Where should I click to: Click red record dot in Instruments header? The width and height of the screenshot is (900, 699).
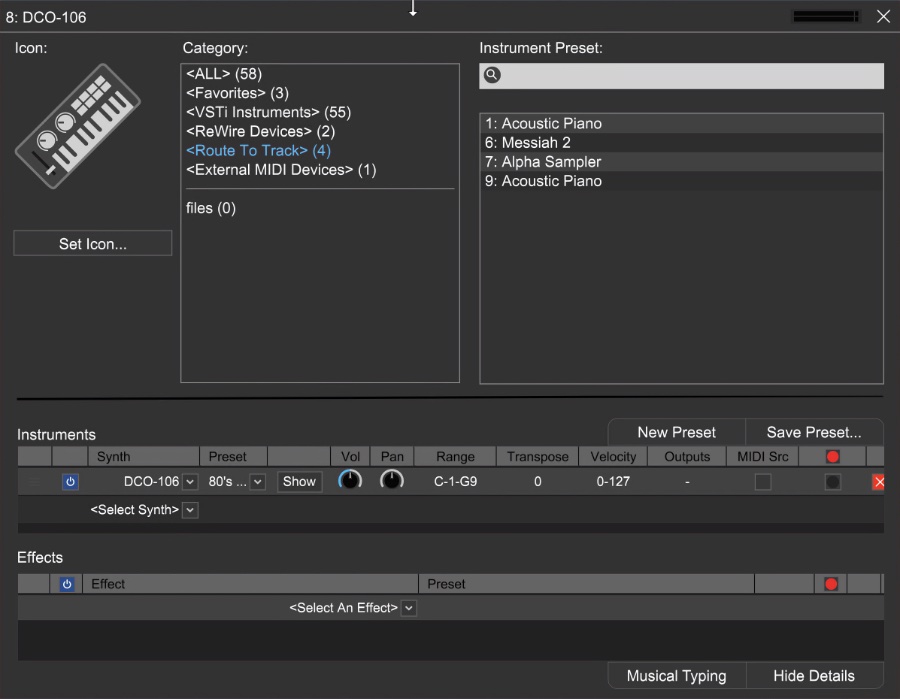pyautogui.click(x=832, y=457)
